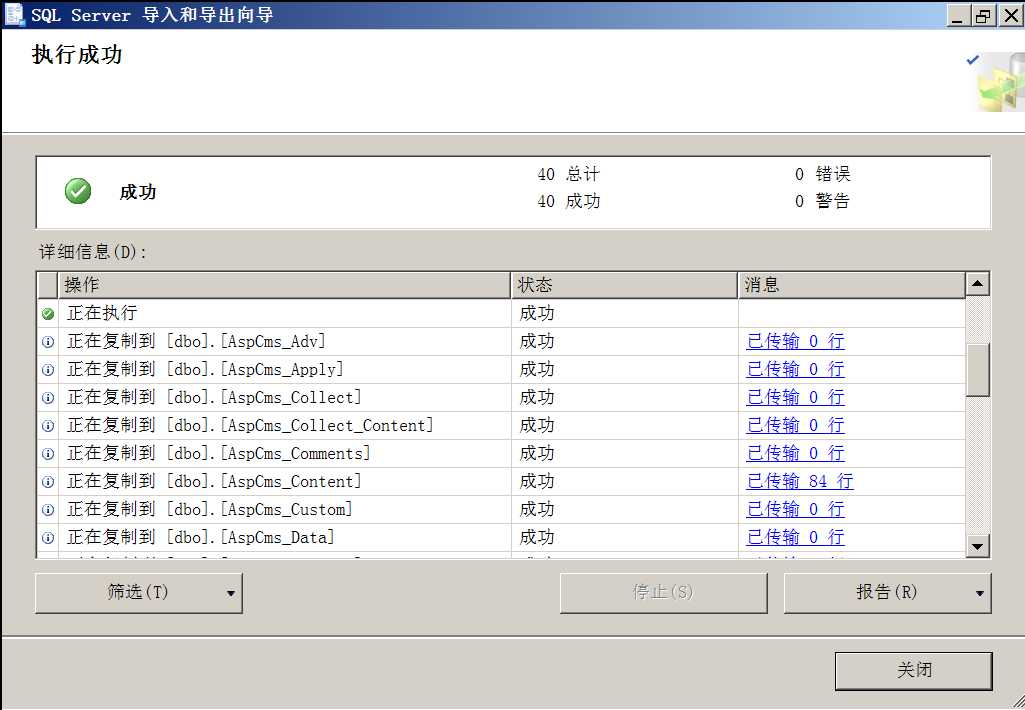Minimize the wizard window
Viewport: 1025px width, 710px height.
pos(958,15)
